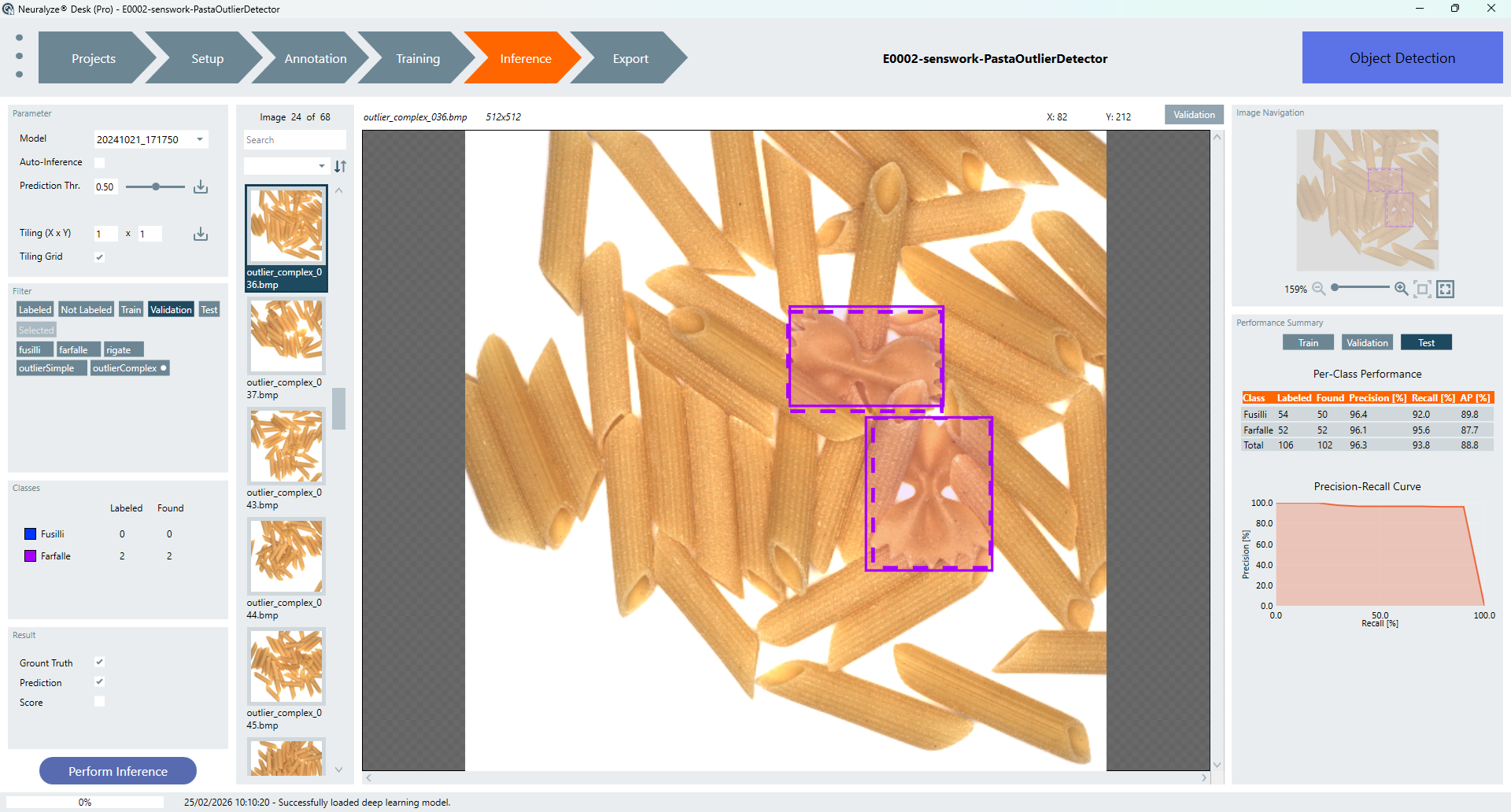Show Test performance summary
Screen dimensions: 1511x812
coord(1426,342)
